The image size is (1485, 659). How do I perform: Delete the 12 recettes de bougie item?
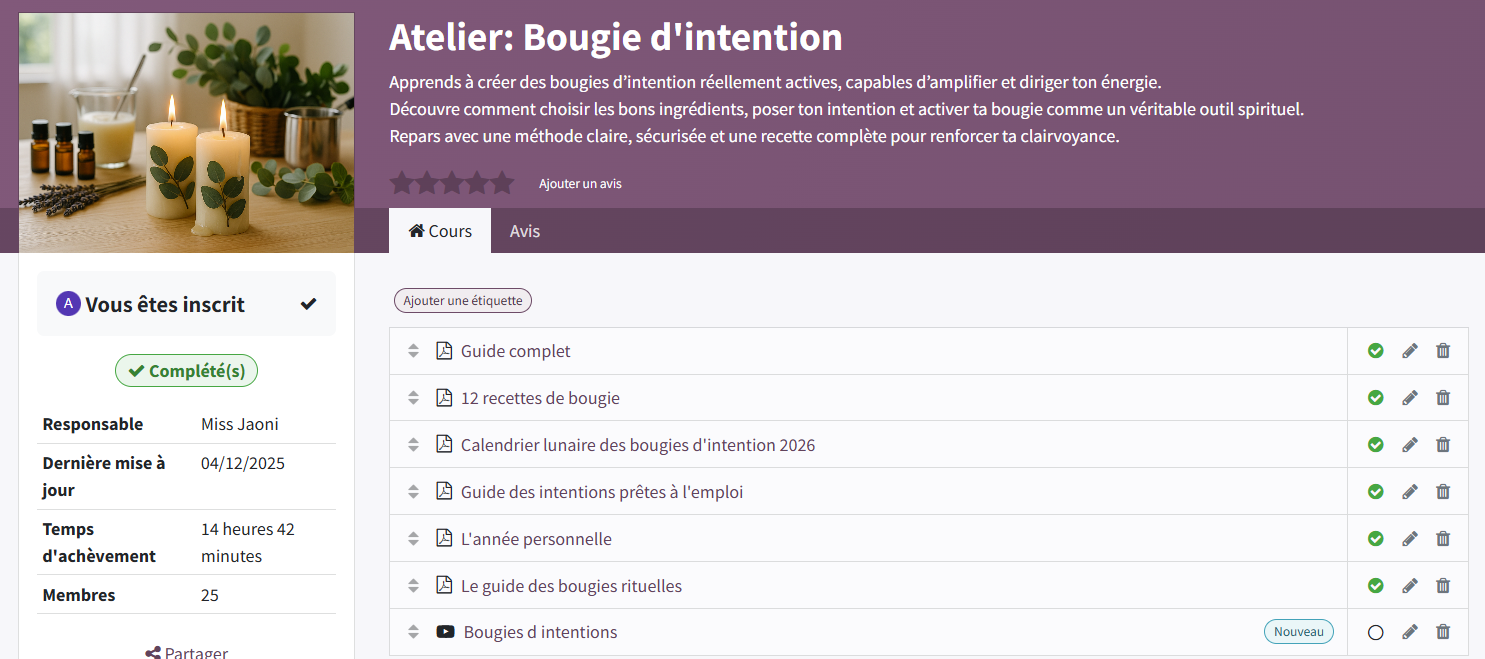[x=1443, y=398]
